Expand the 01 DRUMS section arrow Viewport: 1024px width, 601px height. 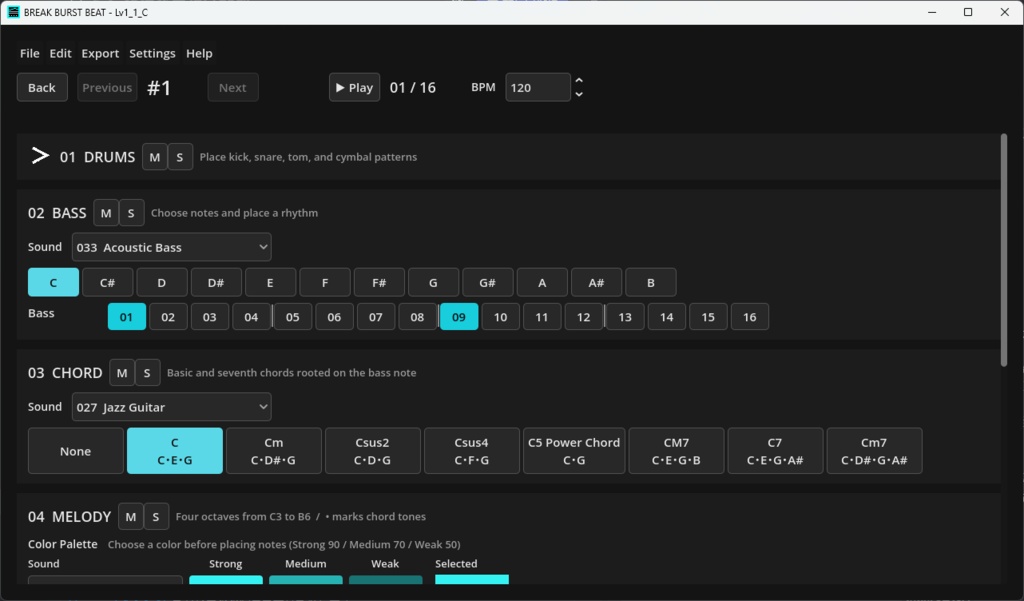click(x=40, y=156)
